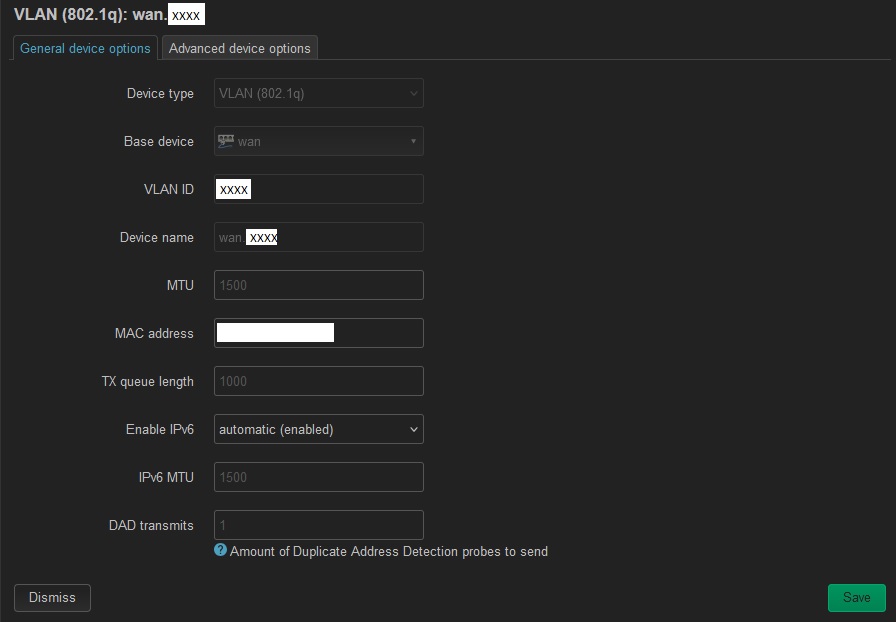
Task: Expand the Device type dropdown
Action: coord(318,93)
